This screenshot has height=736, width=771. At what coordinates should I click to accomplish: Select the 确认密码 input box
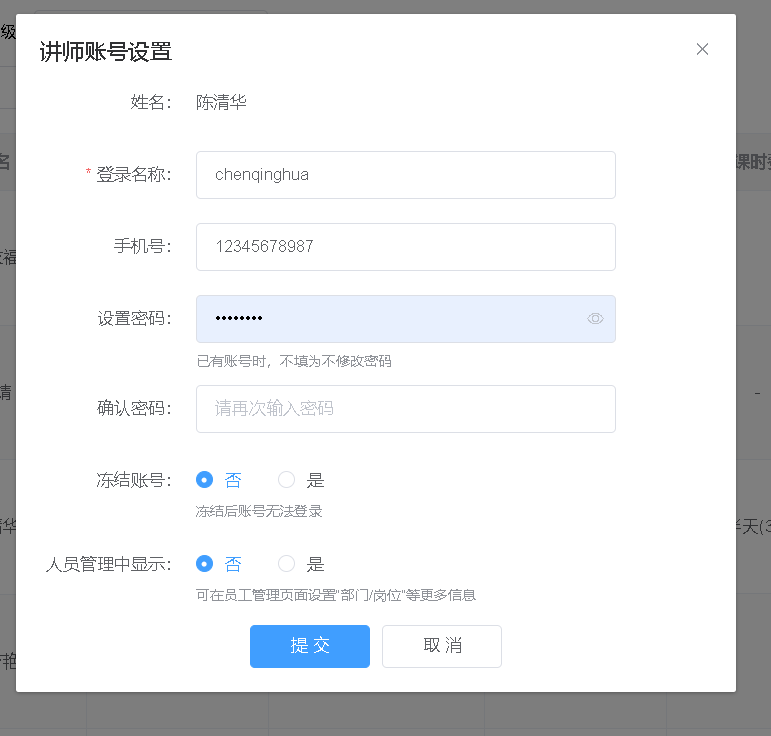click(x=405, y=409)
